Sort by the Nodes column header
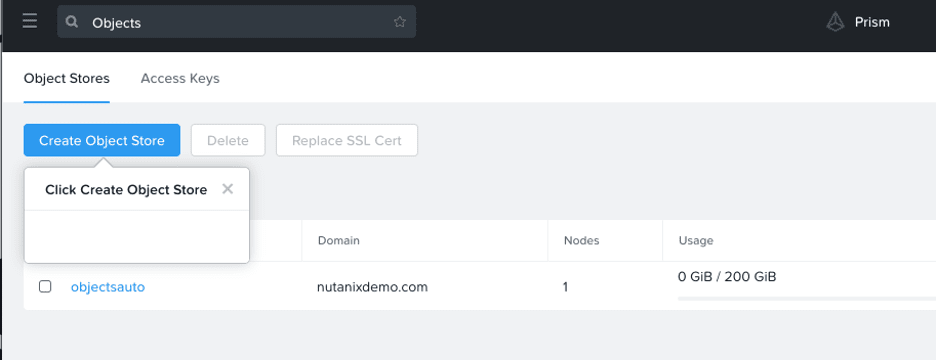 tap(581, 241)
